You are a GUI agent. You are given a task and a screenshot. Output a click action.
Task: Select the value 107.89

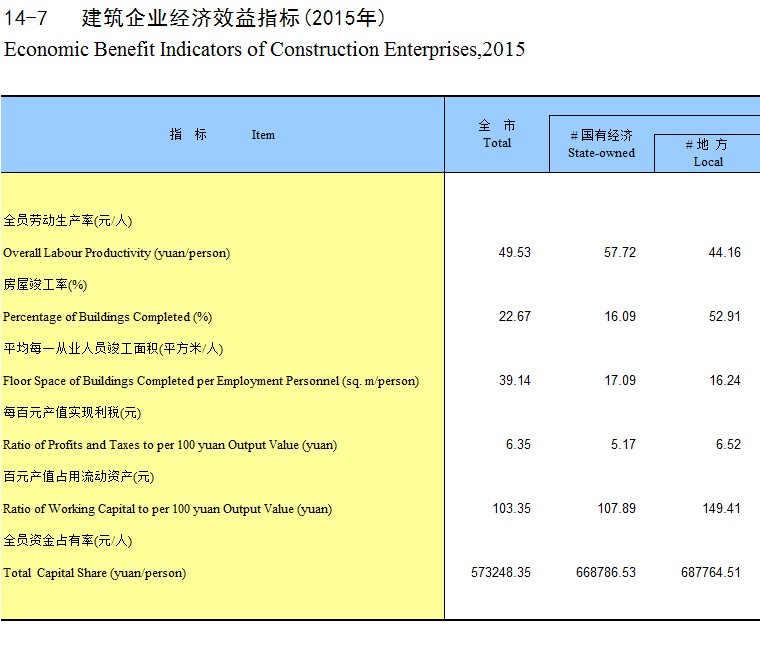point(617,509)
